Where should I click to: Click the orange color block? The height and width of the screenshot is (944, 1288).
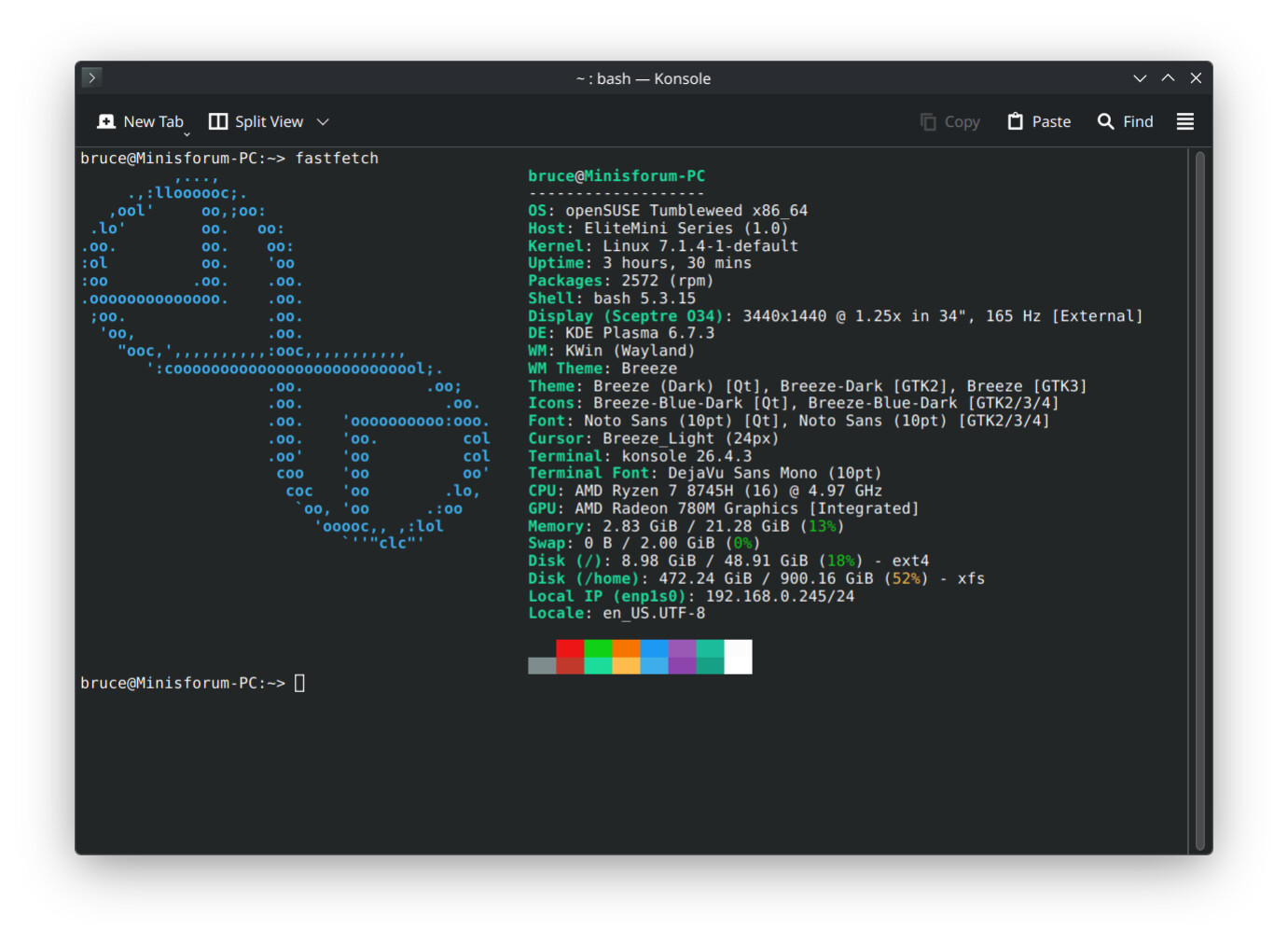[x=626, y=648]
